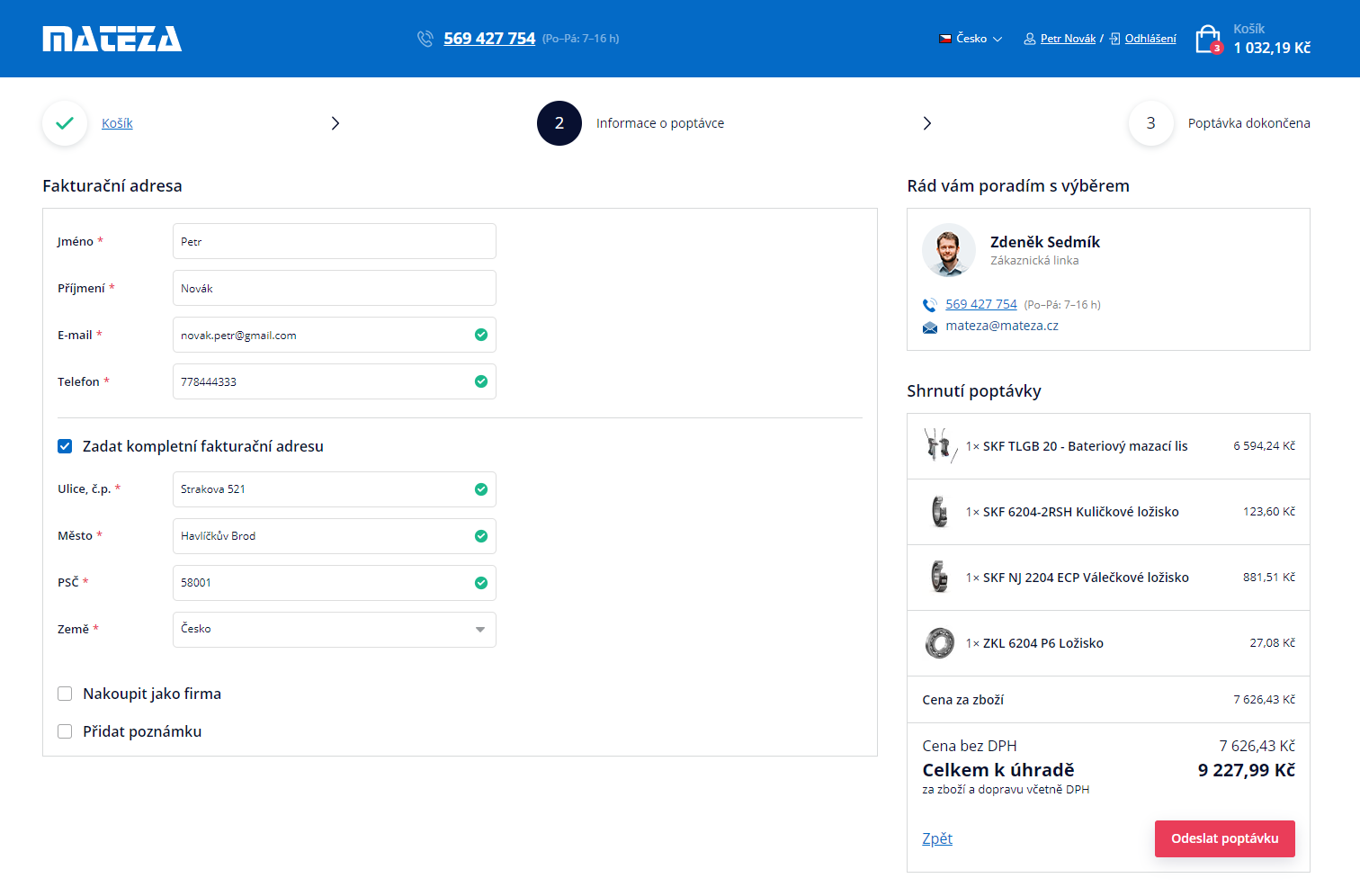The height and width of the screenshot is (896, 1360).
Task: Enable Nakoupit jako firma checkbox
Action: (x=65, y=694)
